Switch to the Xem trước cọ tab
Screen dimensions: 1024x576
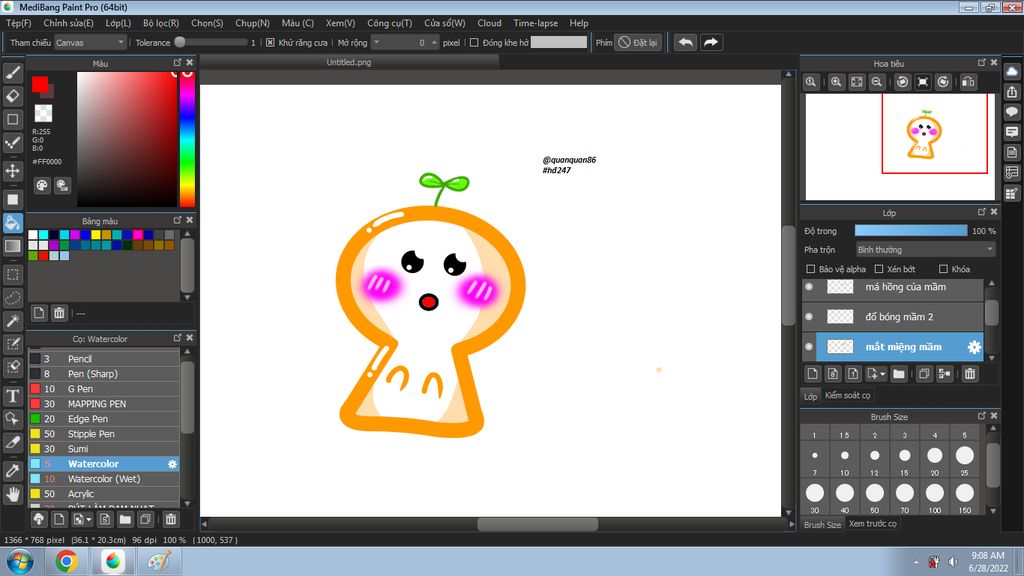click(x=872, y=524)
